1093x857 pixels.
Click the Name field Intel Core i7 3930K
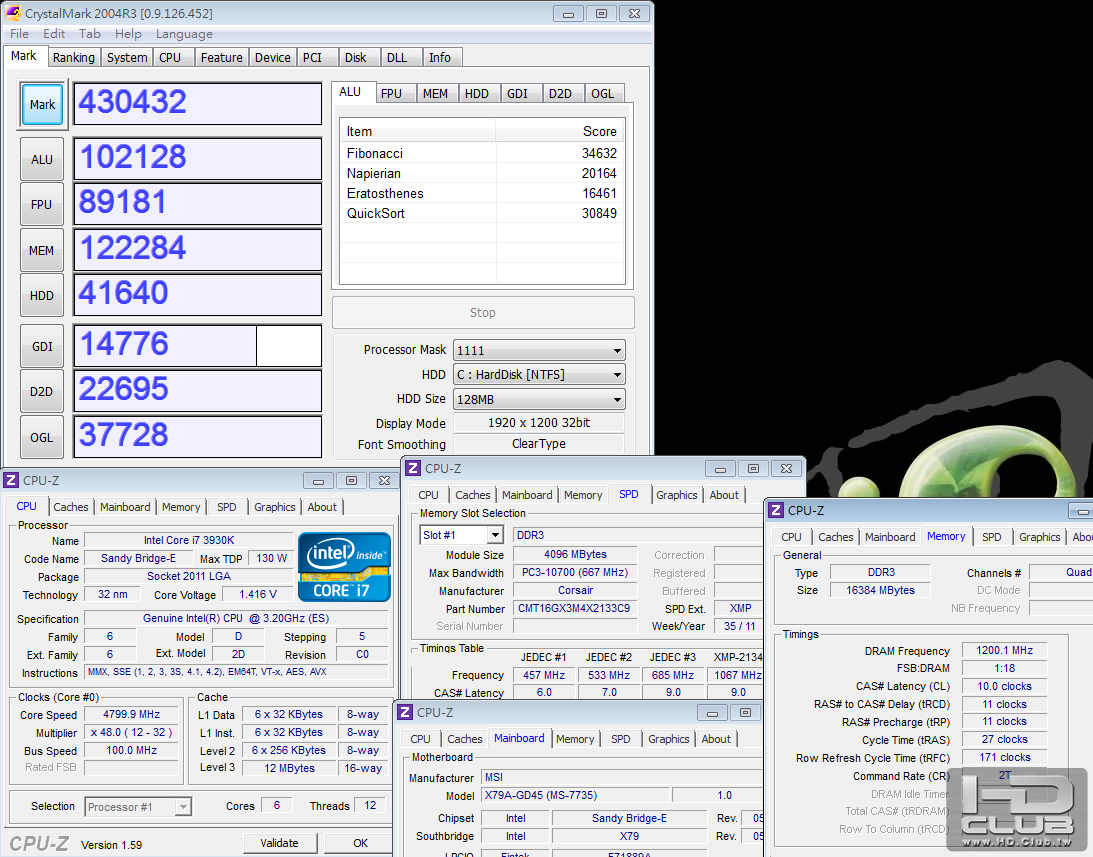tap(189, 540)
